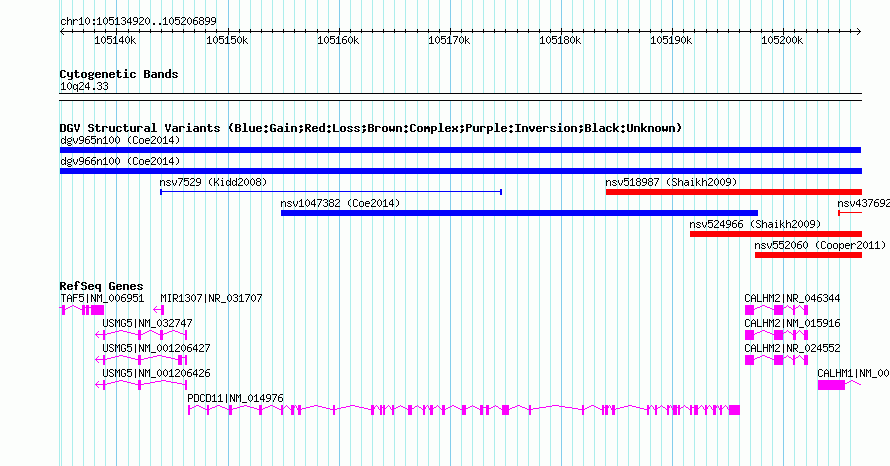Click the Cytogenetic Bands track title
890x466 pixels.
tap(119, 74)
